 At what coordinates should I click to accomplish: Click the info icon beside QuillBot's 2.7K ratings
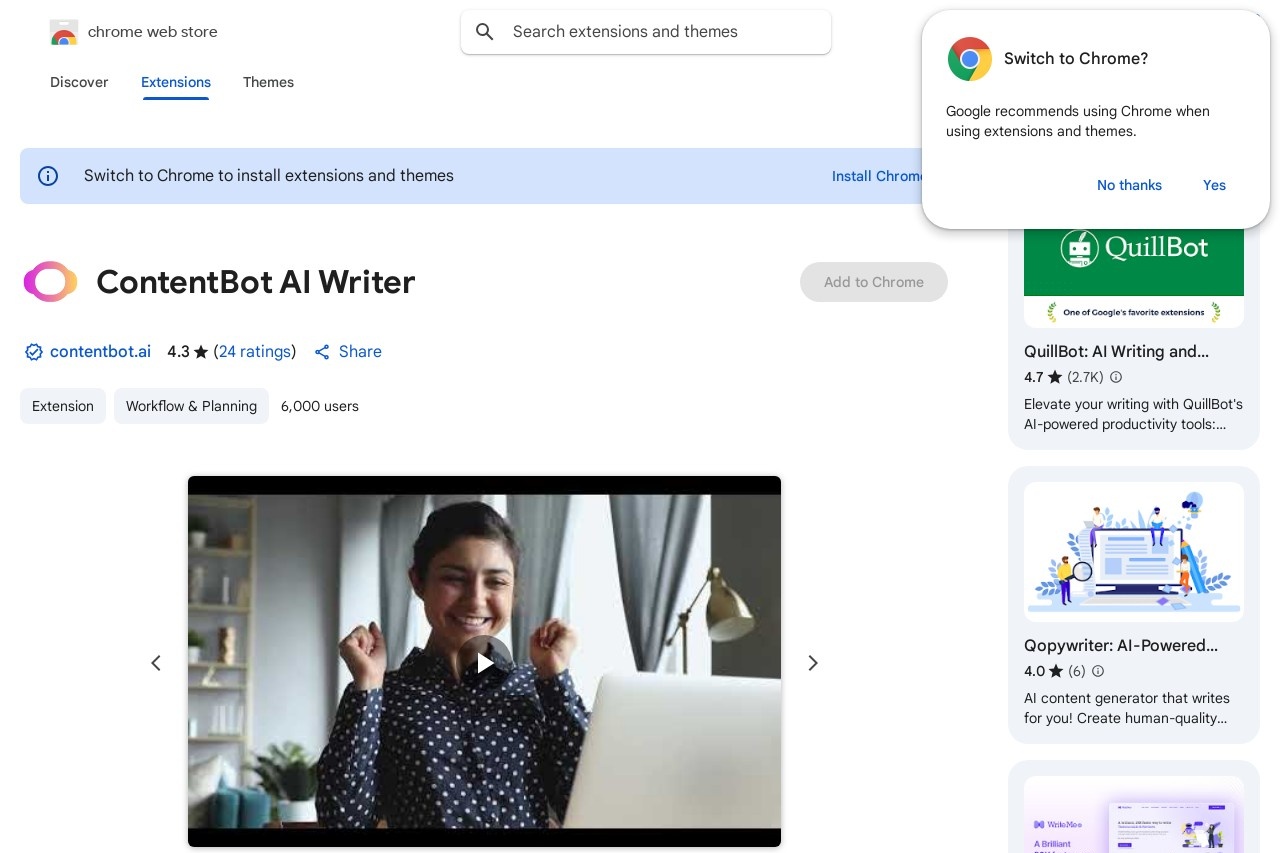point(1116,377)
